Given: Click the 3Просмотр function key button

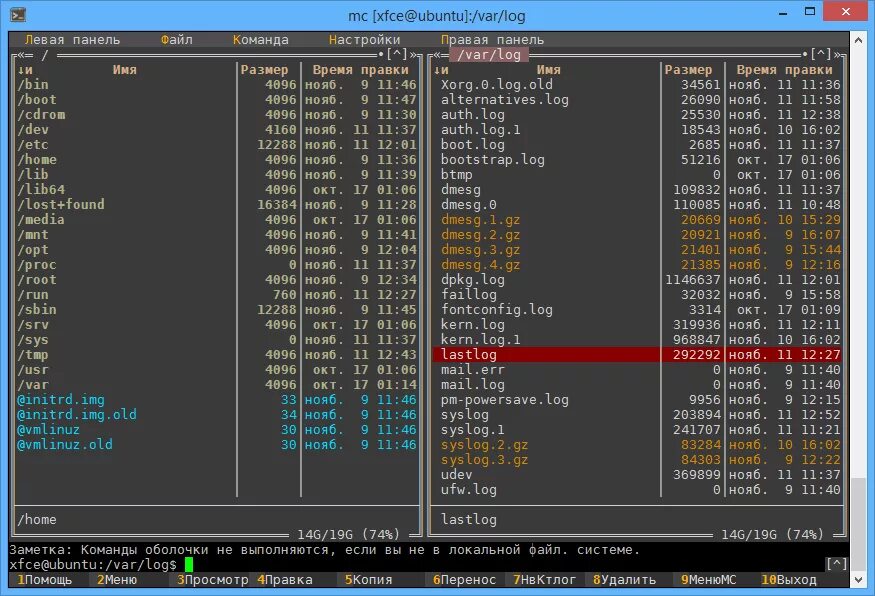Looking at the screenshot, I should 213,580.
